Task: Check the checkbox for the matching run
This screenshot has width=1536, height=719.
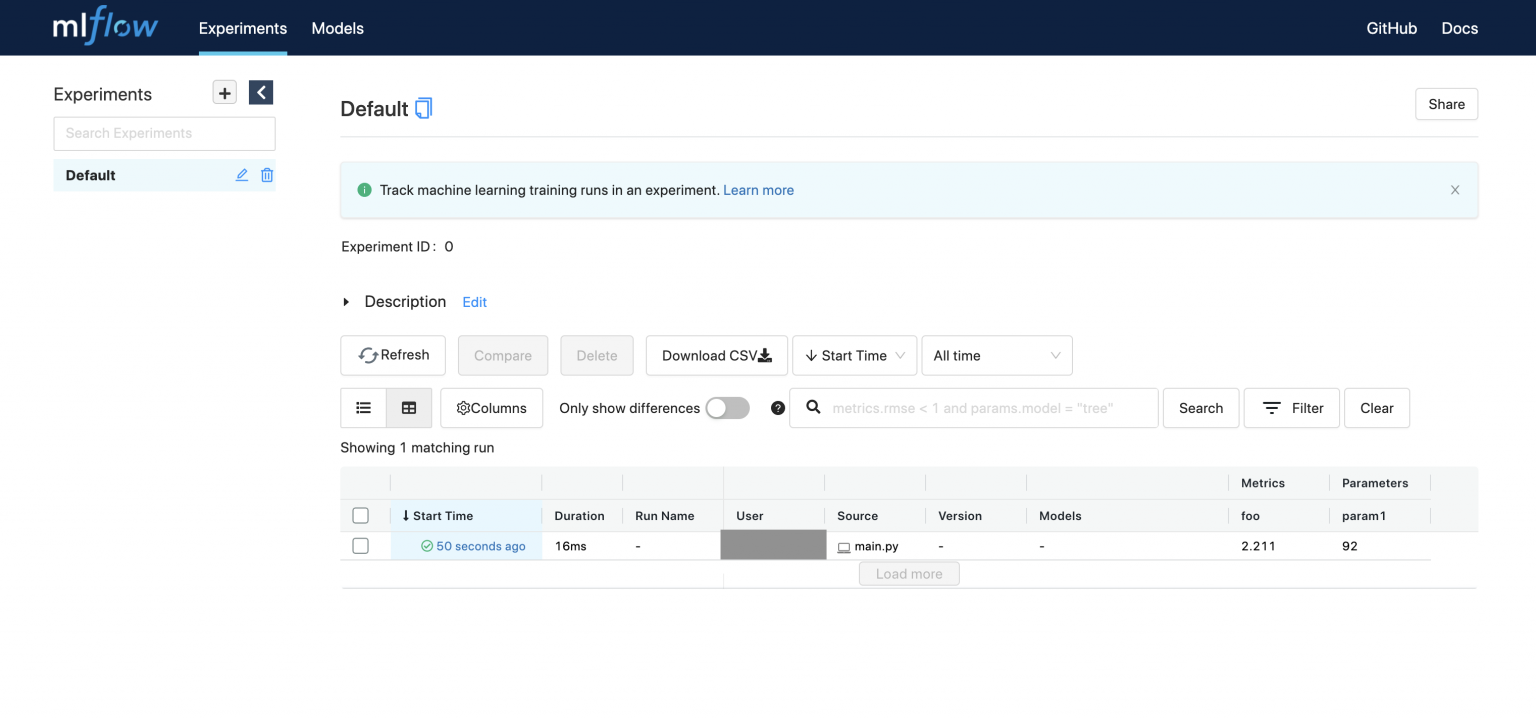Action: pyautogui.click(x=360, y=545)
